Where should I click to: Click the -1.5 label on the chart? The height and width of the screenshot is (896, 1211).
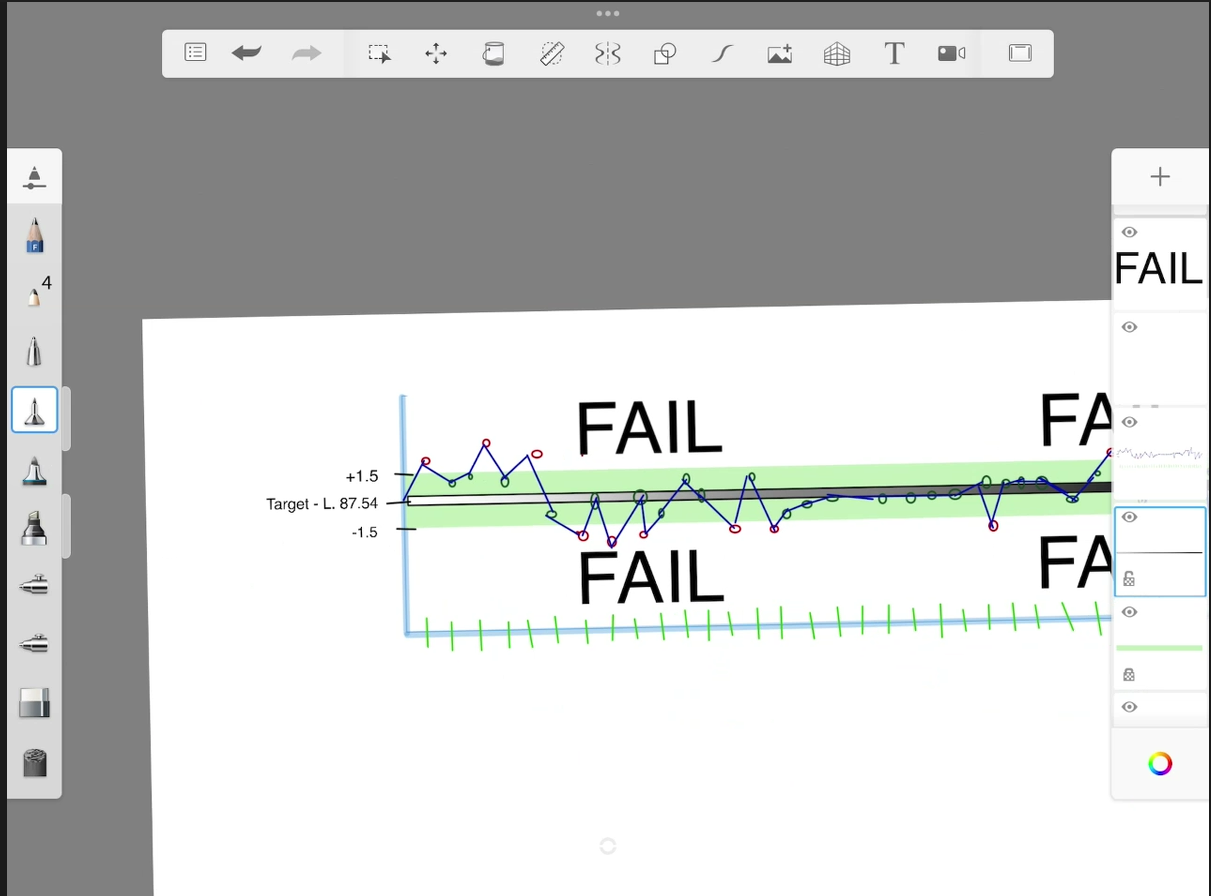364,532
